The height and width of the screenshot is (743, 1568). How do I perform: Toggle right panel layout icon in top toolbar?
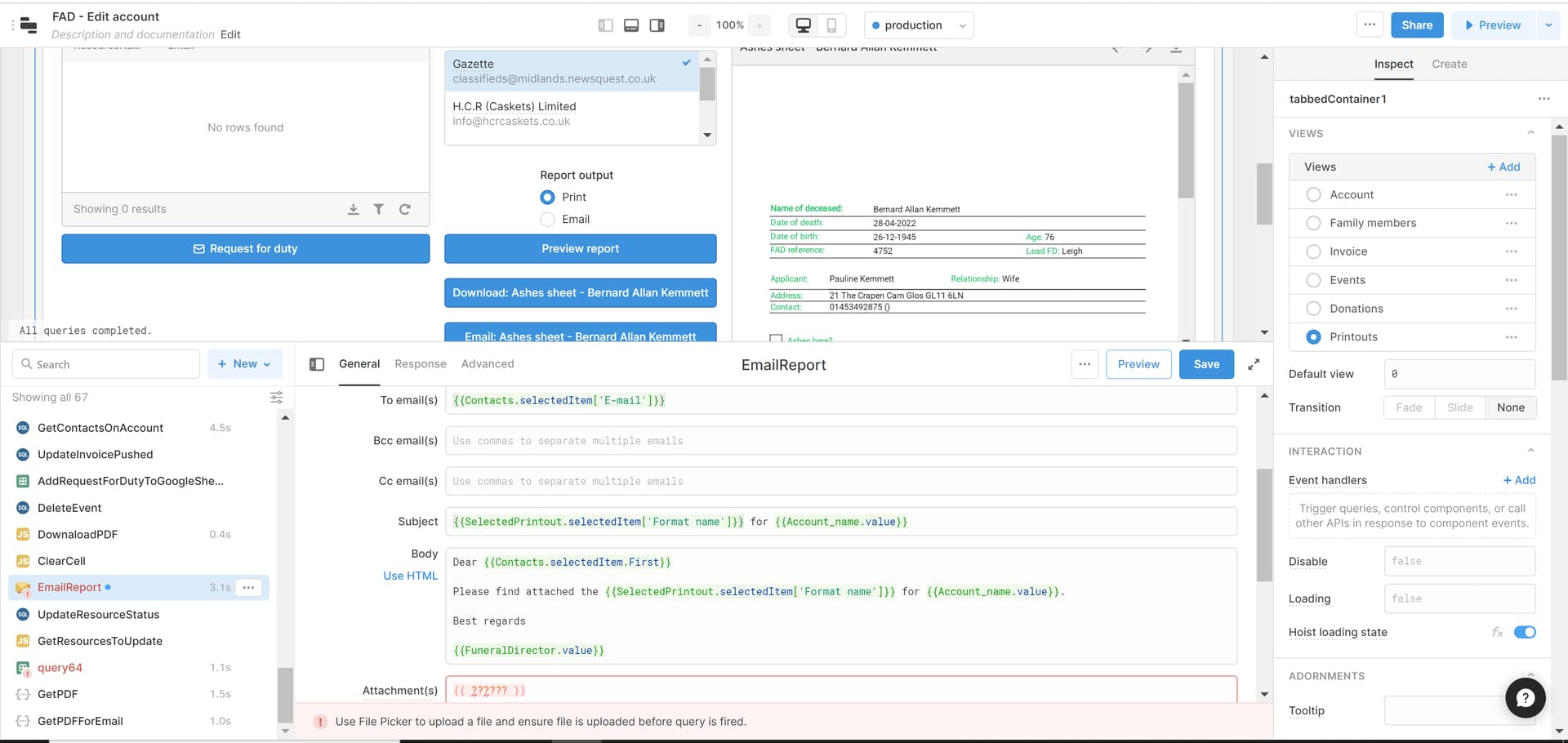[x=657, y=25]
